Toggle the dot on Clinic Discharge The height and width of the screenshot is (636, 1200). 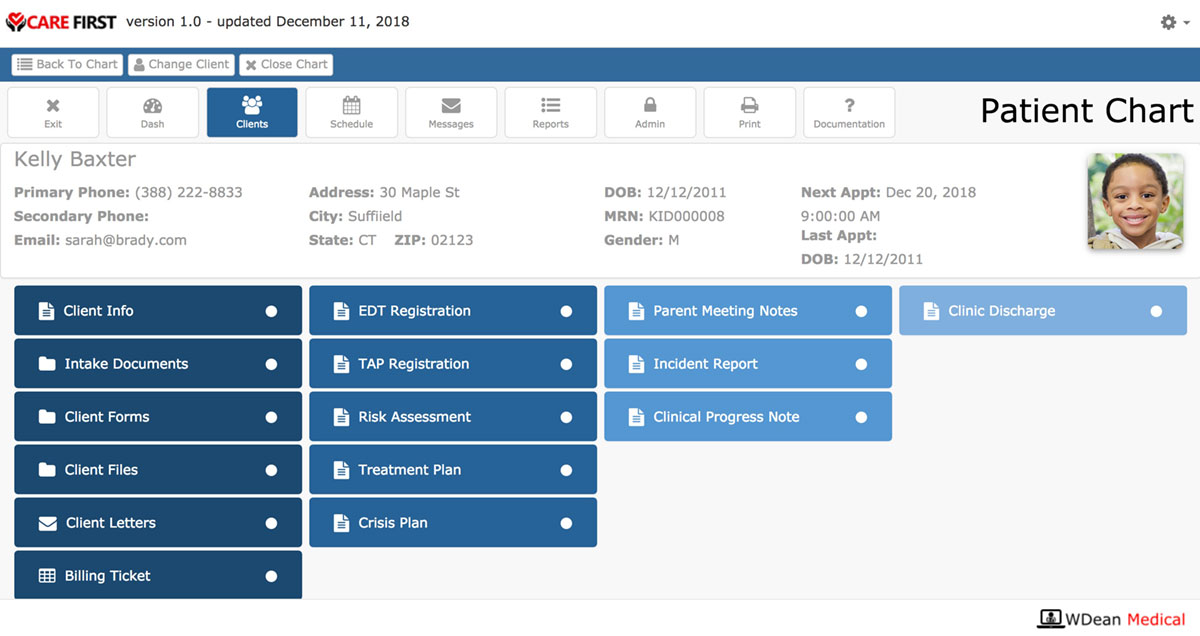point(1156,311)
